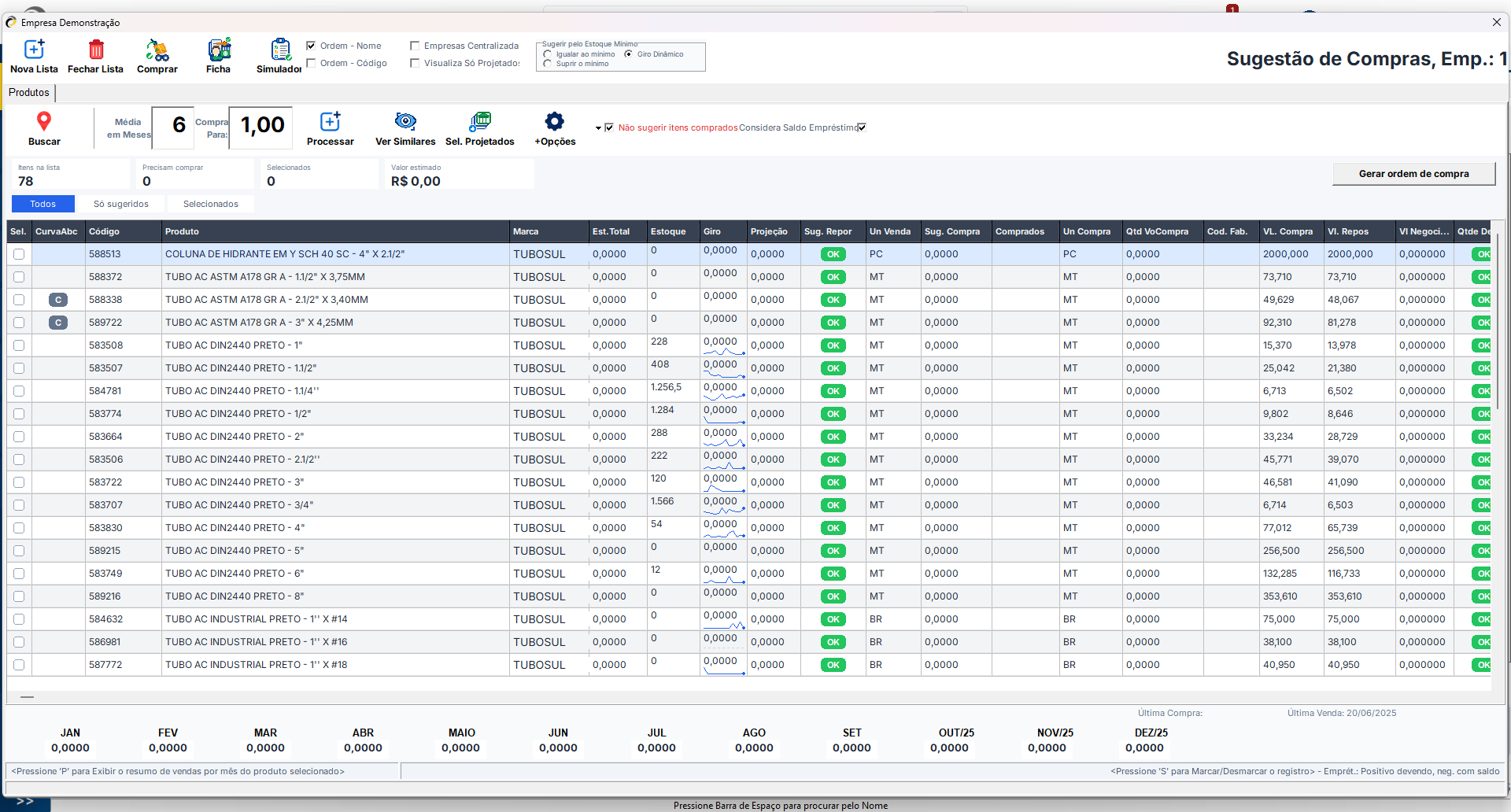Tick the Sel. checkbox for code 583749
Screen dimensions: 1511x812
pyautogui.click(x=19, y=574)
